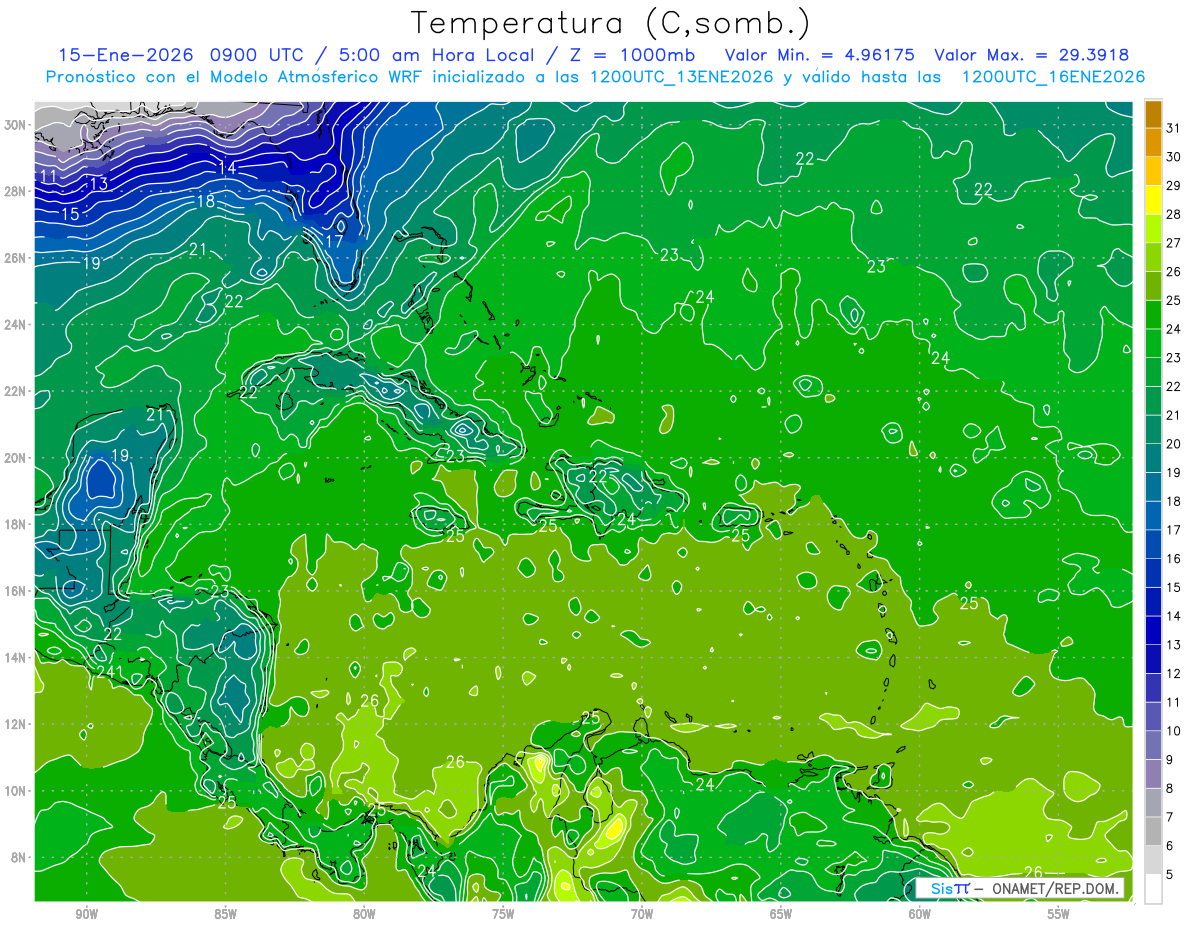The height and width of the screenshot is (927, 1200).
Task: Click the 'Temperatura (C,somb.)' map title
Action: click(611, 23)
